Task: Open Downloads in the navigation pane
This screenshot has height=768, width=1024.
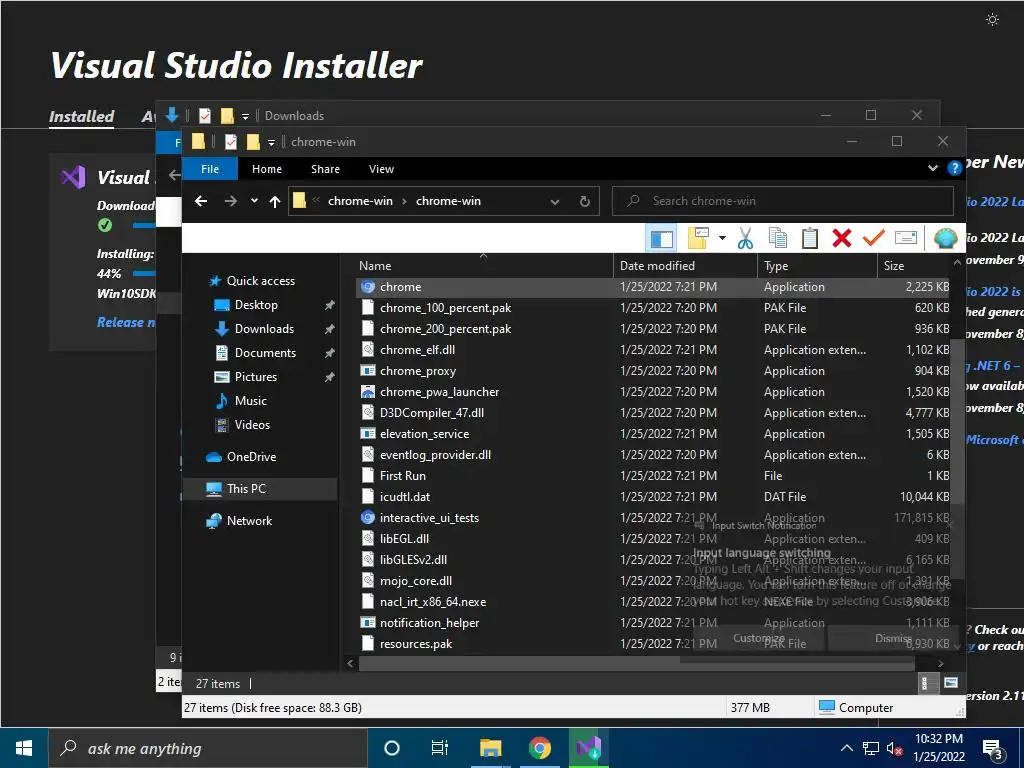Action: click(x=264, y=328)
